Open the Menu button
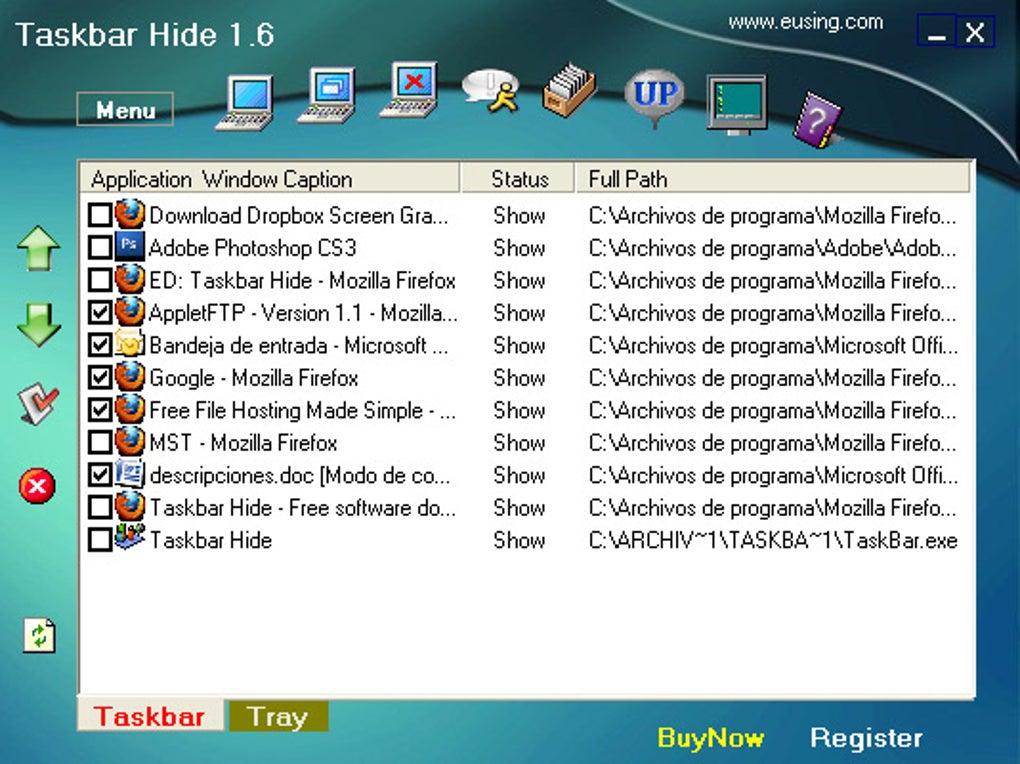Image resolution: width=1020 pixels, height=764 pixels. 125,109
